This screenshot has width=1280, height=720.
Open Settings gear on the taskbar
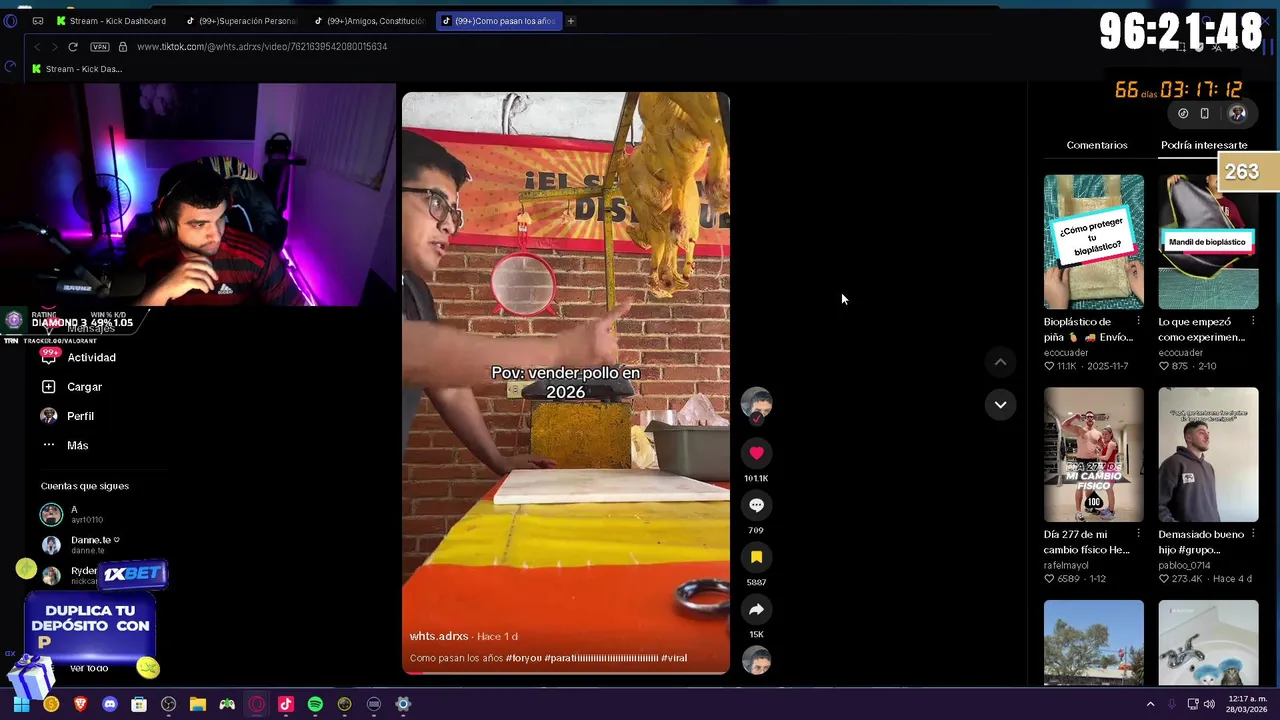click(x=403, y=704)
